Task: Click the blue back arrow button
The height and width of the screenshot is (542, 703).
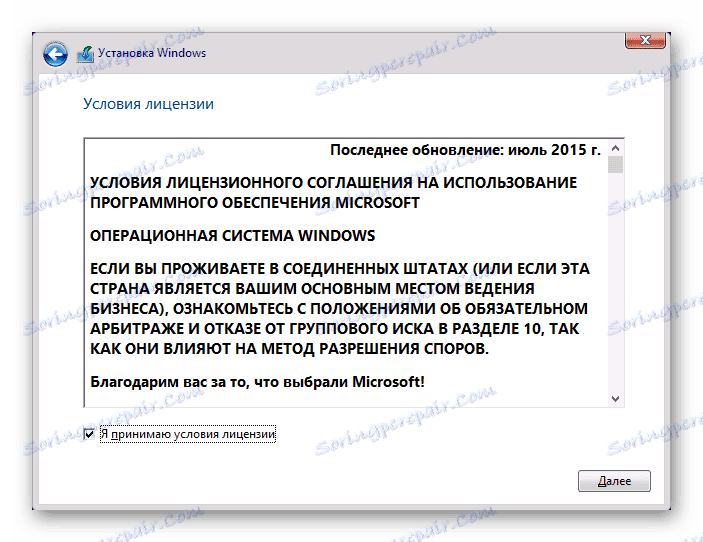Action: click(56, 55)
